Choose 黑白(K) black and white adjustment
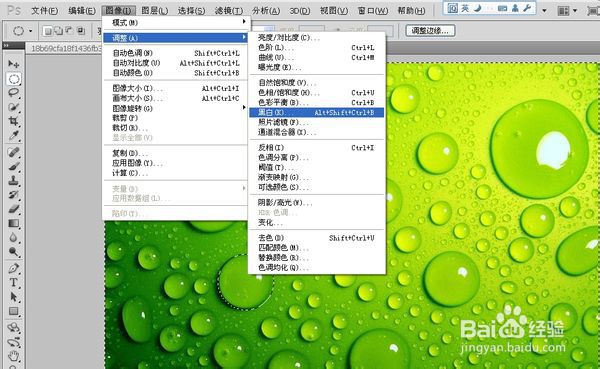Viewport: 600px width, 369px height. [316, 113]
